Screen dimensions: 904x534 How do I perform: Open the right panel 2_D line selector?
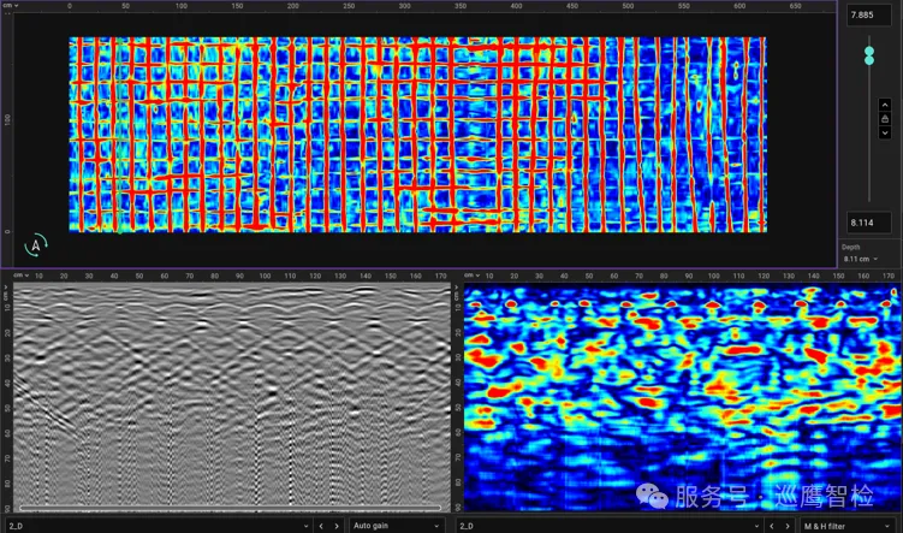(x=607, y=525)
